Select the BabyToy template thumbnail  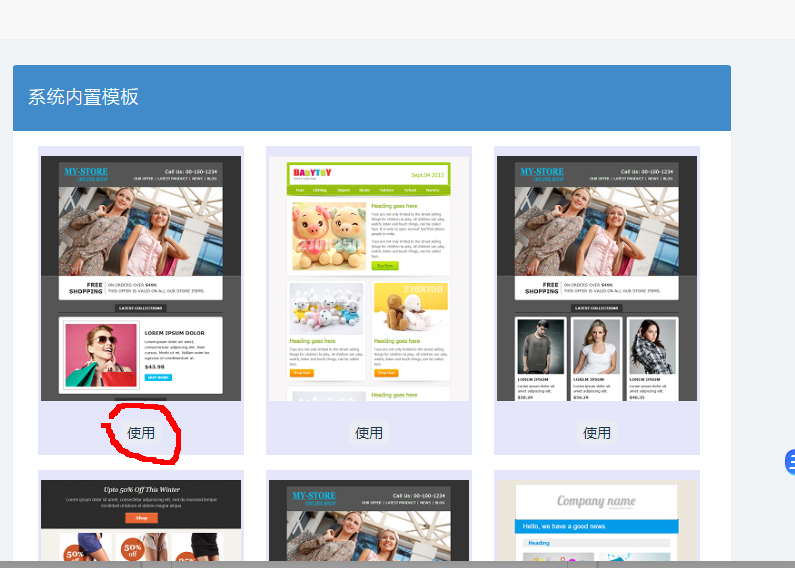[x=369, y=278]
